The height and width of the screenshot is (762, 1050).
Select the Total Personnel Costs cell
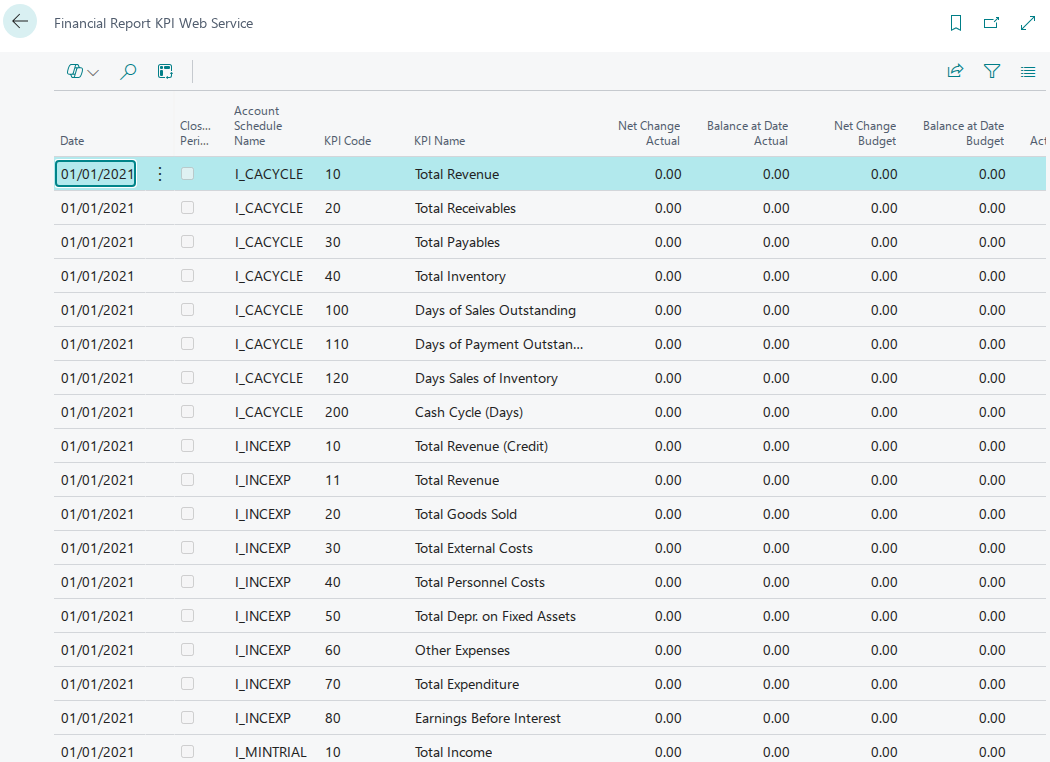[479, 583]
